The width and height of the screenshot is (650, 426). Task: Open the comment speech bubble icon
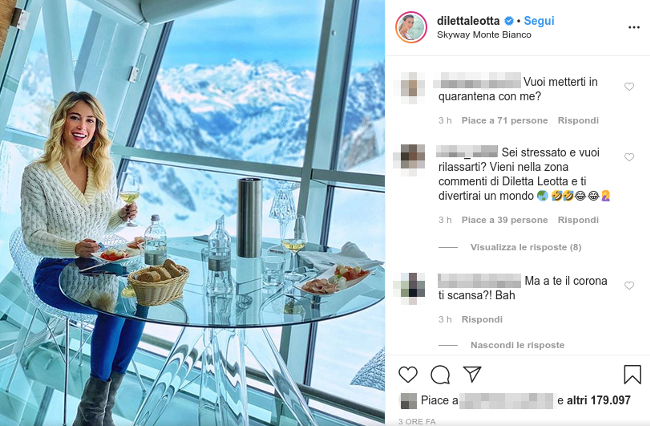440,375
